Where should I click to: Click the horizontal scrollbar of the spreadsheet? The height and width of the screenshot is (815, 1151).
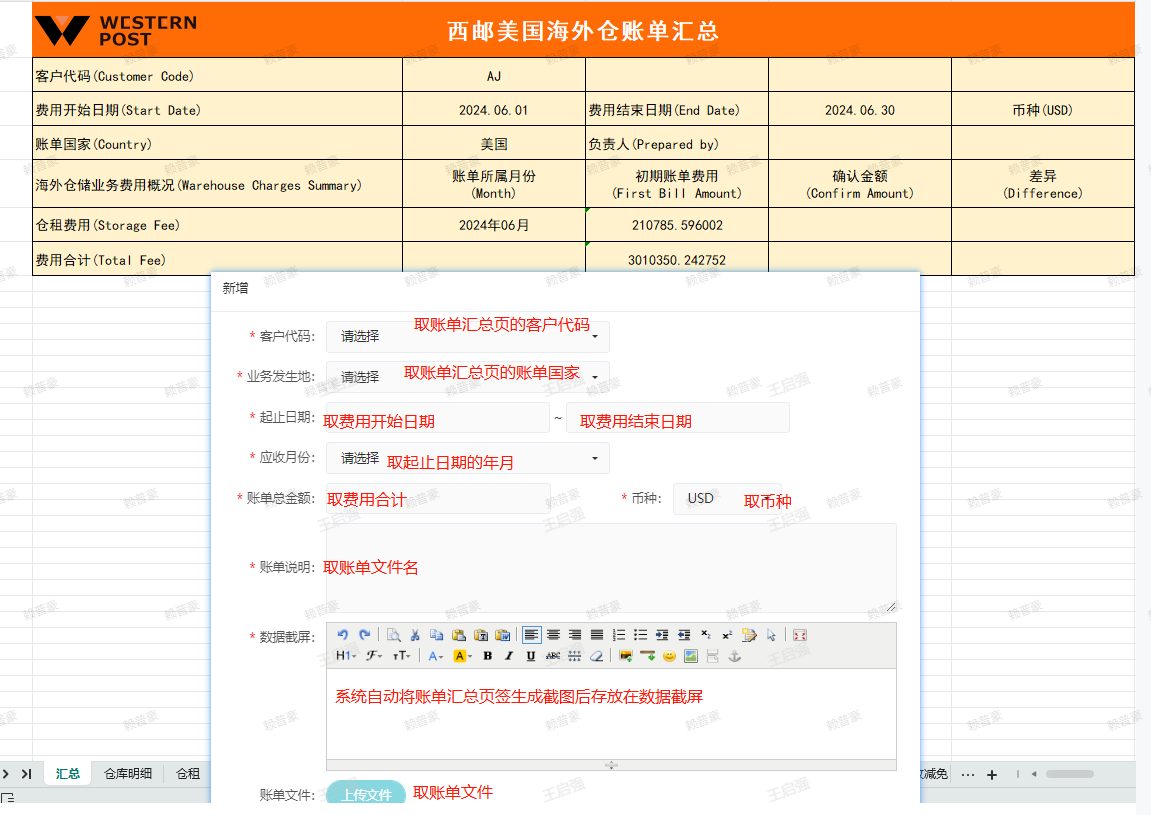point(1070,774)
